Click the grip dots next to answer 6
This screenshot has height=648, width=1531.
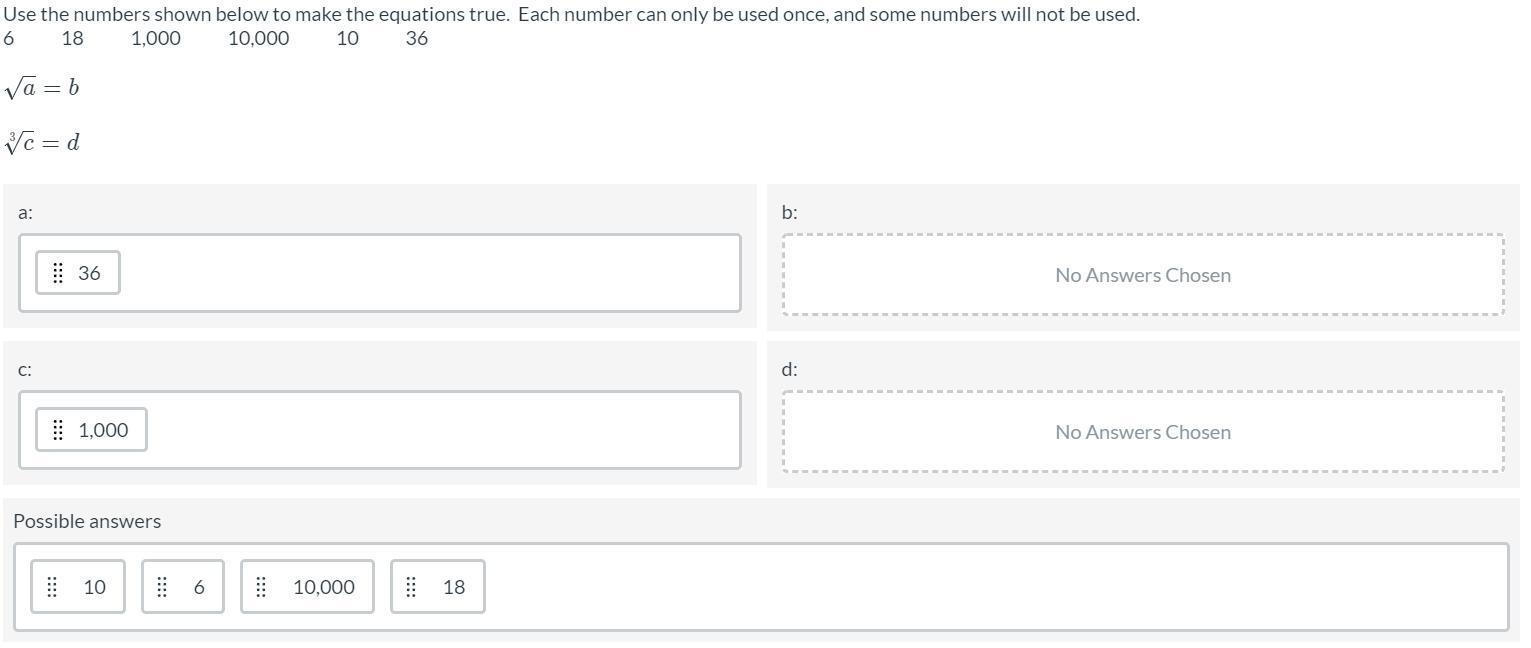click(x=162, y=587)
